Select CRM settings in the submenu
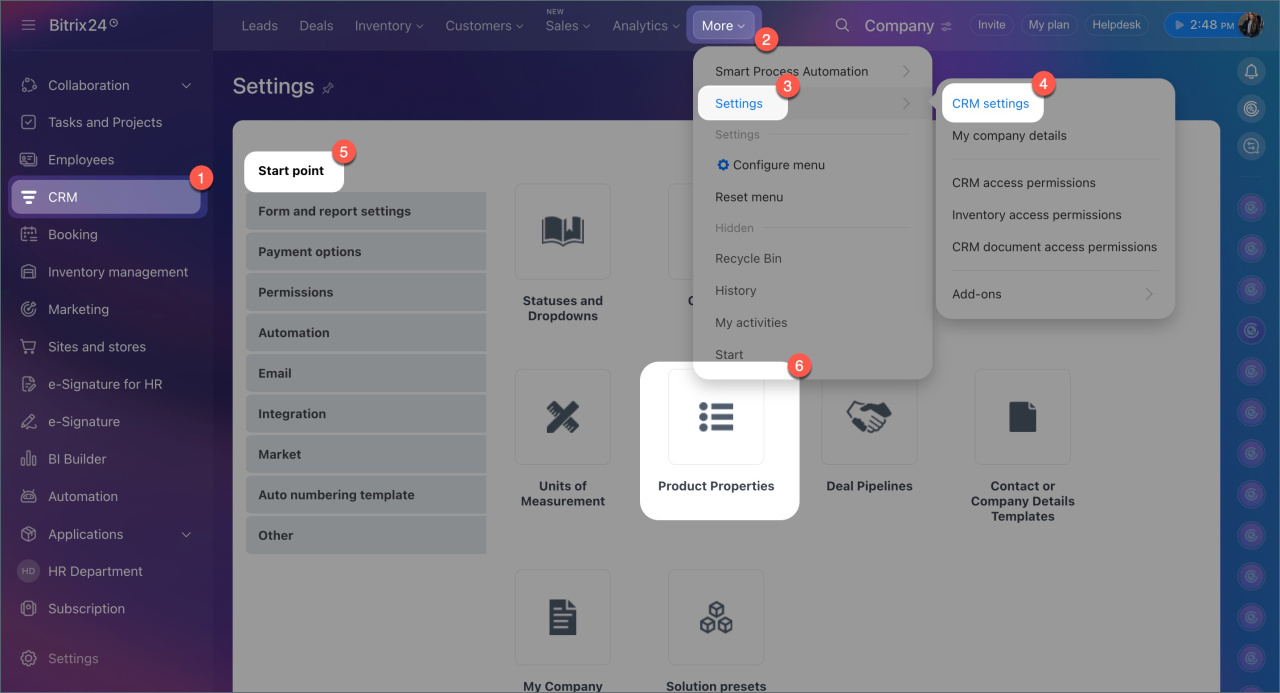The width and height of the screenshot is (1280, 693). [x=990, y=103]
